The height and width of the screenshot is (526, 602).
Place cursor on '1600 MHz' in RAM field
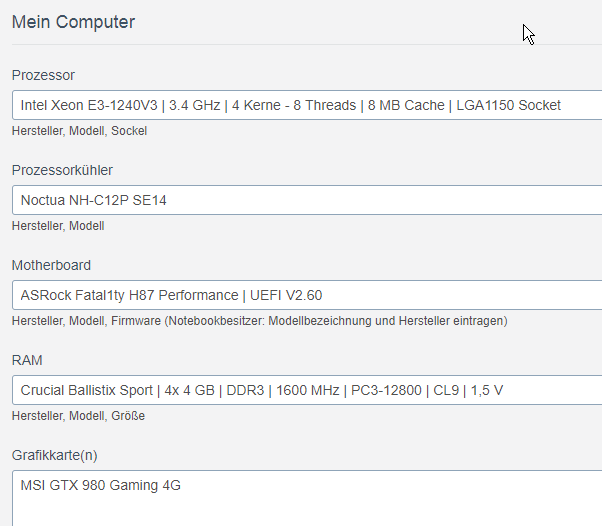pyautogui.click(x=308, y=390)
